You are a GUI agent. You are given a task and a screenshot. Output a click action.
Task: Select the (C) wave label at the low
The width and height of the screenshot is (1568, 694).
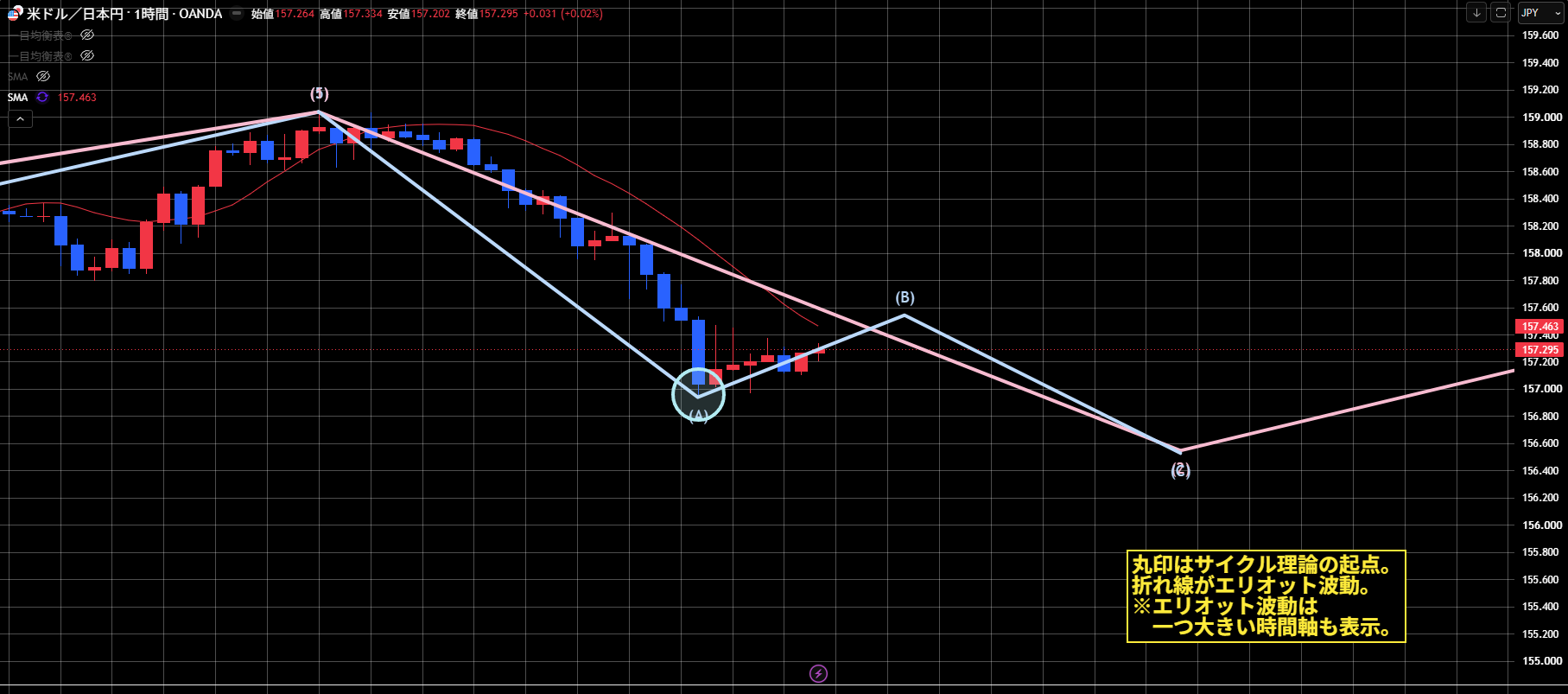coord(1180,470)
